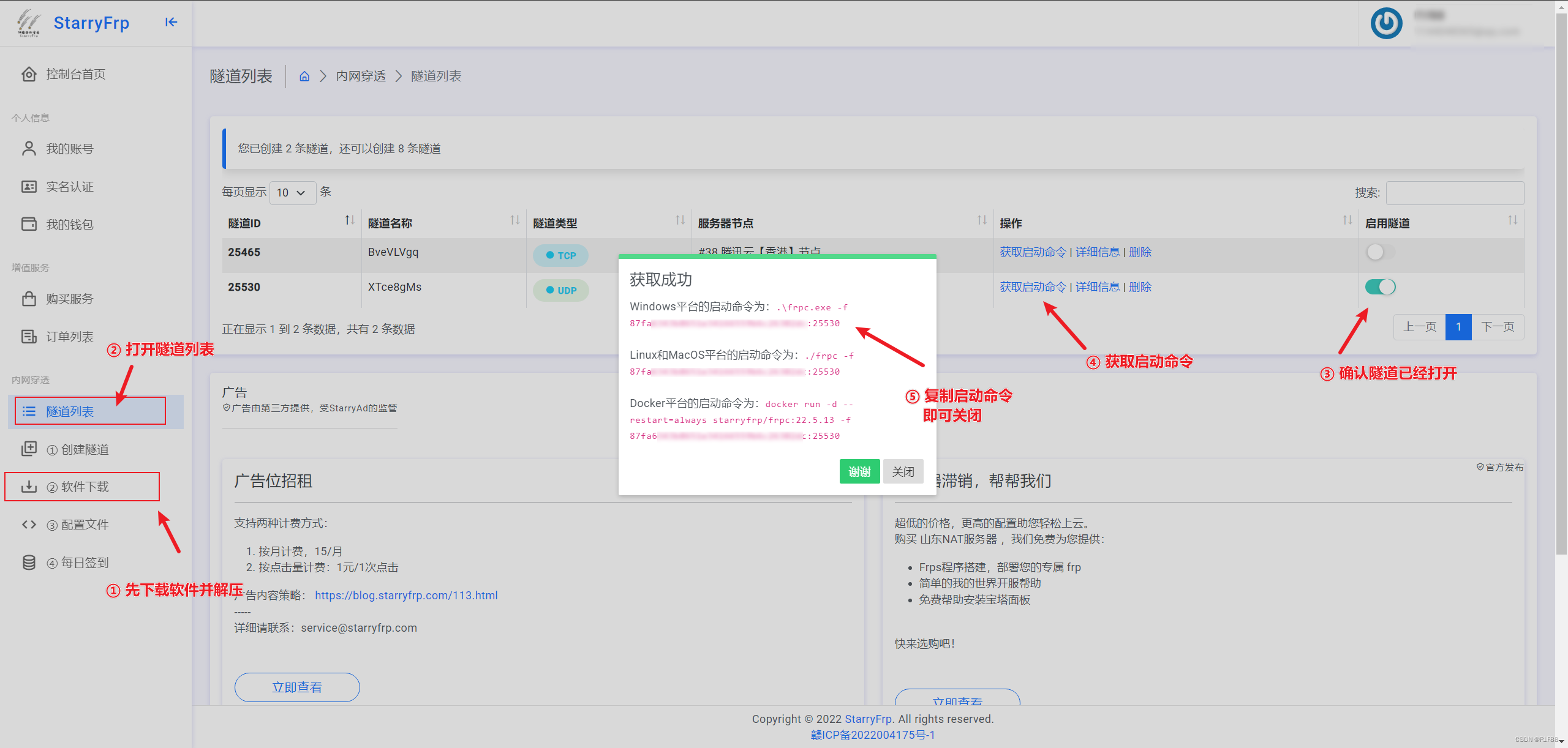Click the green 谢谢 button in dialog
Viewport: 1568px width, 748px height.
click(859, 471)
